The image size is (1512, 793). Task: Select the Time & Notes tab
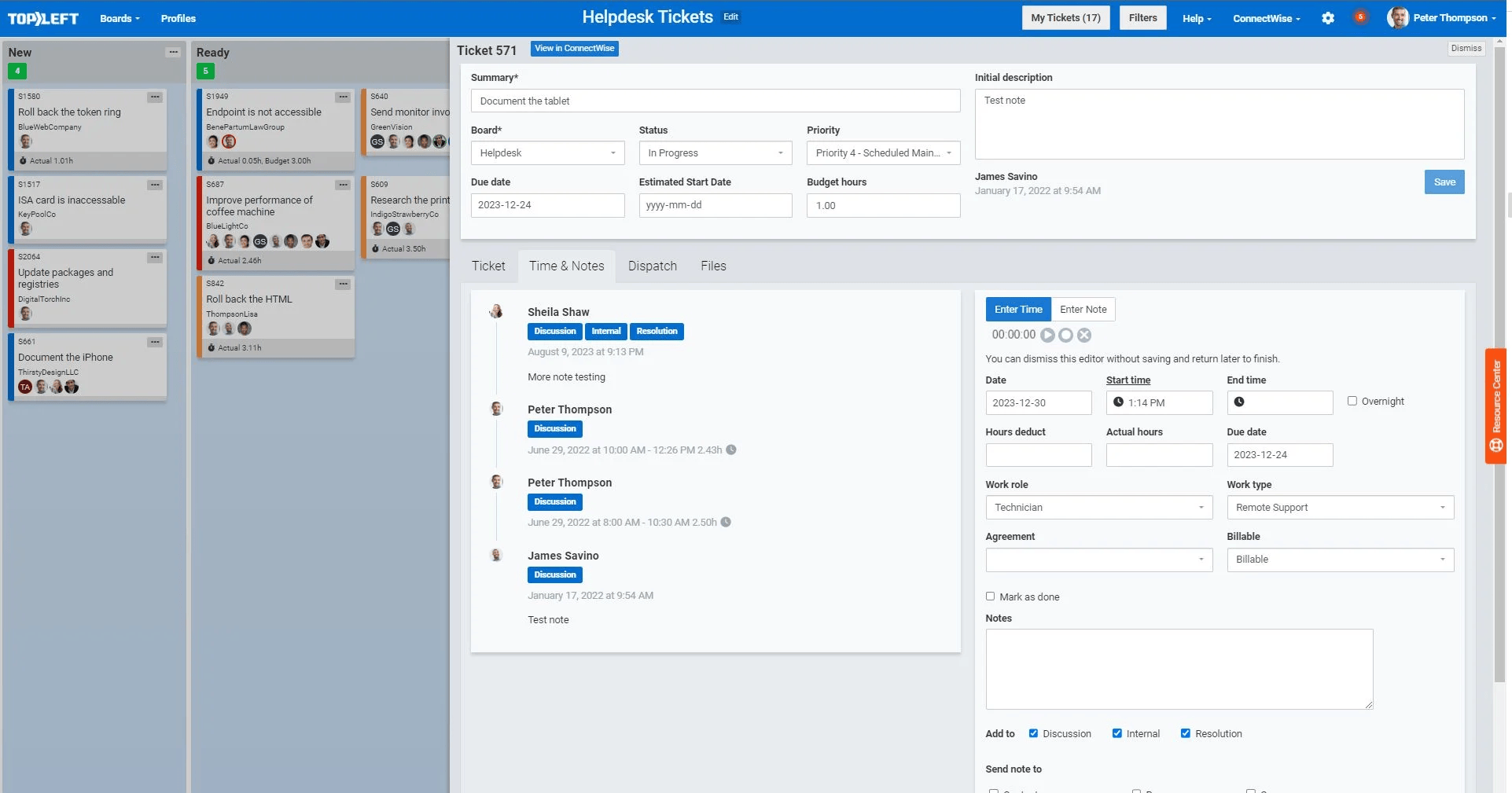[566, 266]
